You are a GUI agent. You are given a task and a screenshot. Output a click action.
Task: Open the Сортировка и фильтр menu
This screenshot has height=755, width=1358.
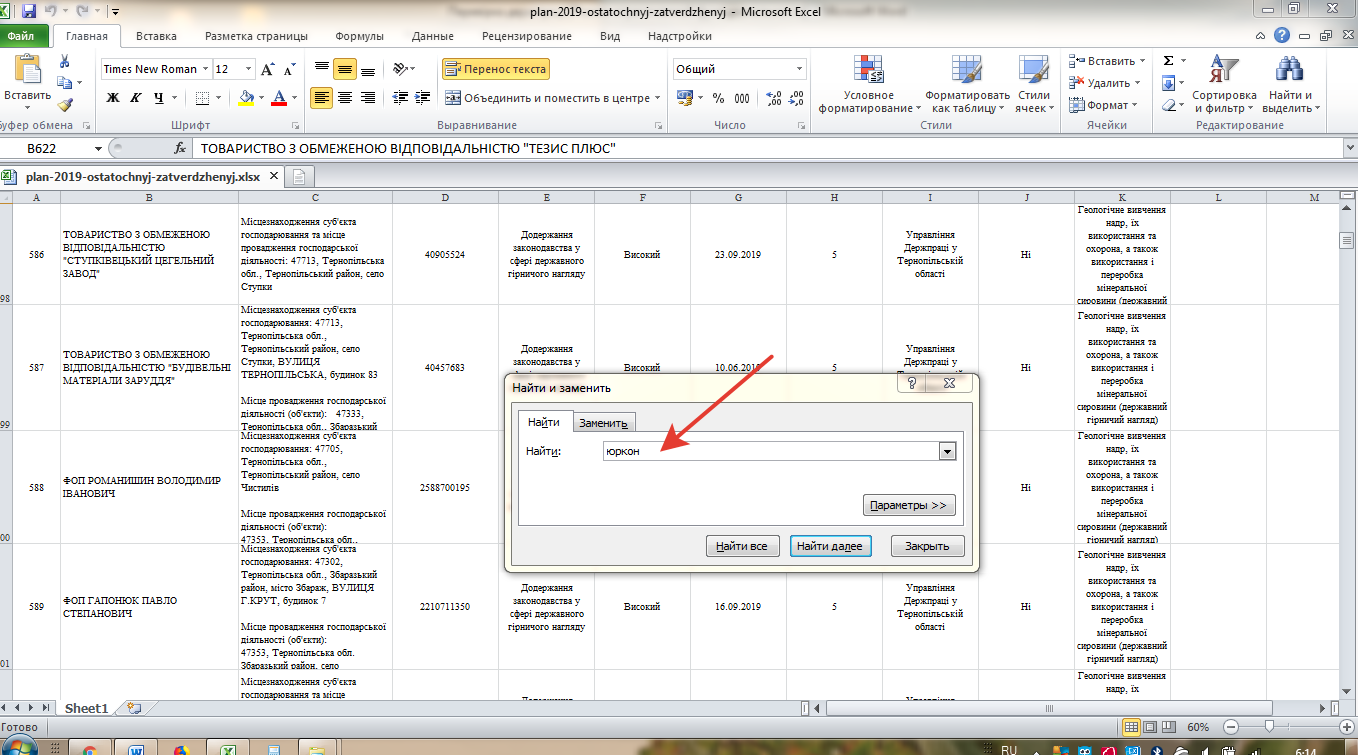click(x=1223, y=84)
